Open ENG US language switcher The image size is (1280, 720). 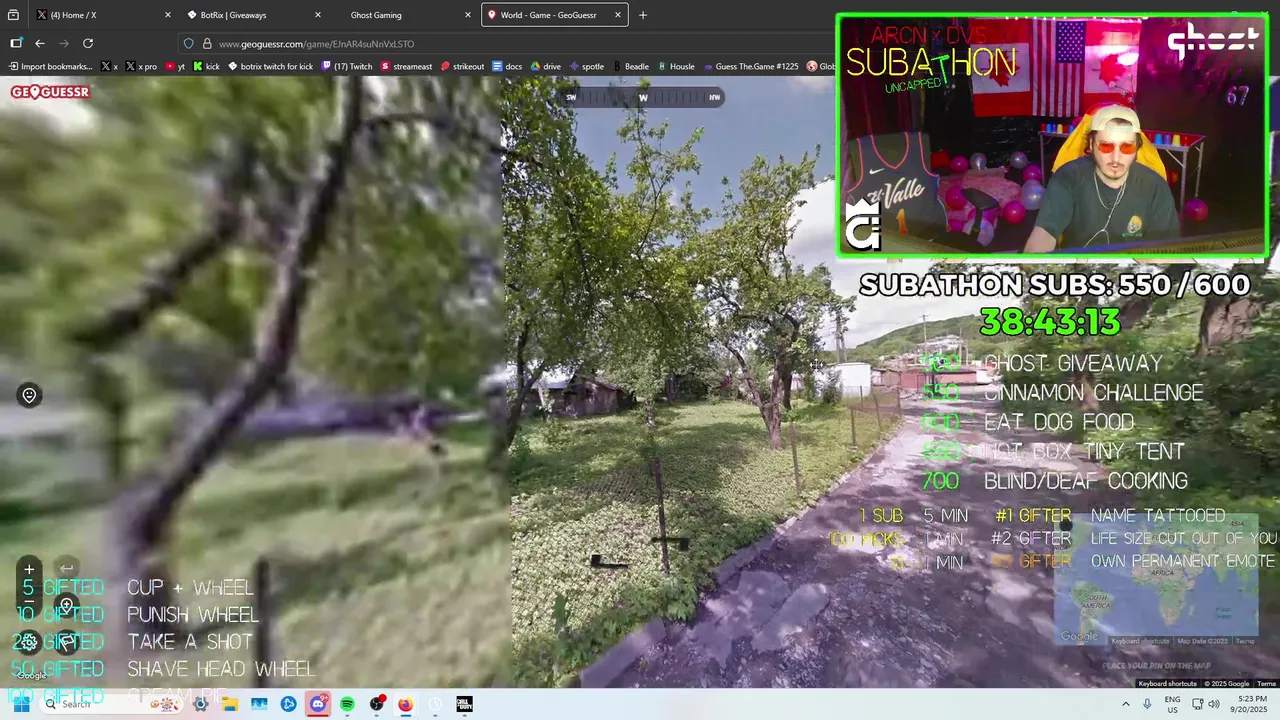coord(1172,704)
